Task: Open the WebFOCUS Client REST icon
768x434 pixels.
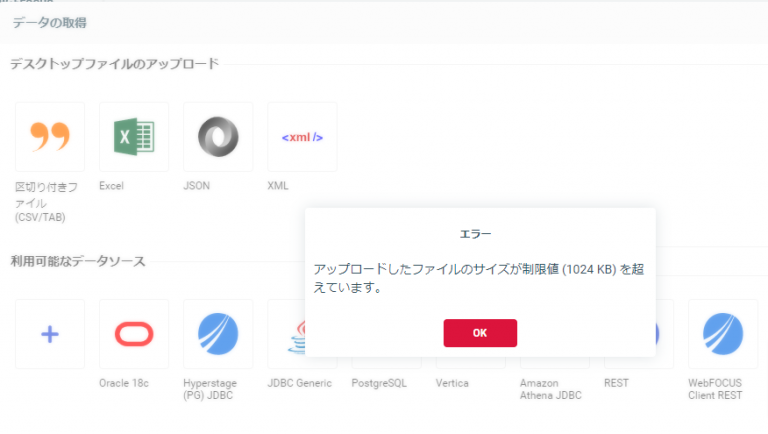Action: coord(722,334)
